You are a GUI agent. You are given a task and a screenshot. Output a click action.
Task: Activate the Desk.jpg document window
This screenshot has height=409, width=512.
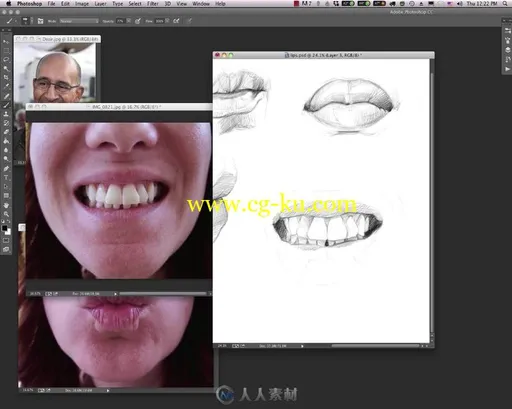[x=57, y=39]
